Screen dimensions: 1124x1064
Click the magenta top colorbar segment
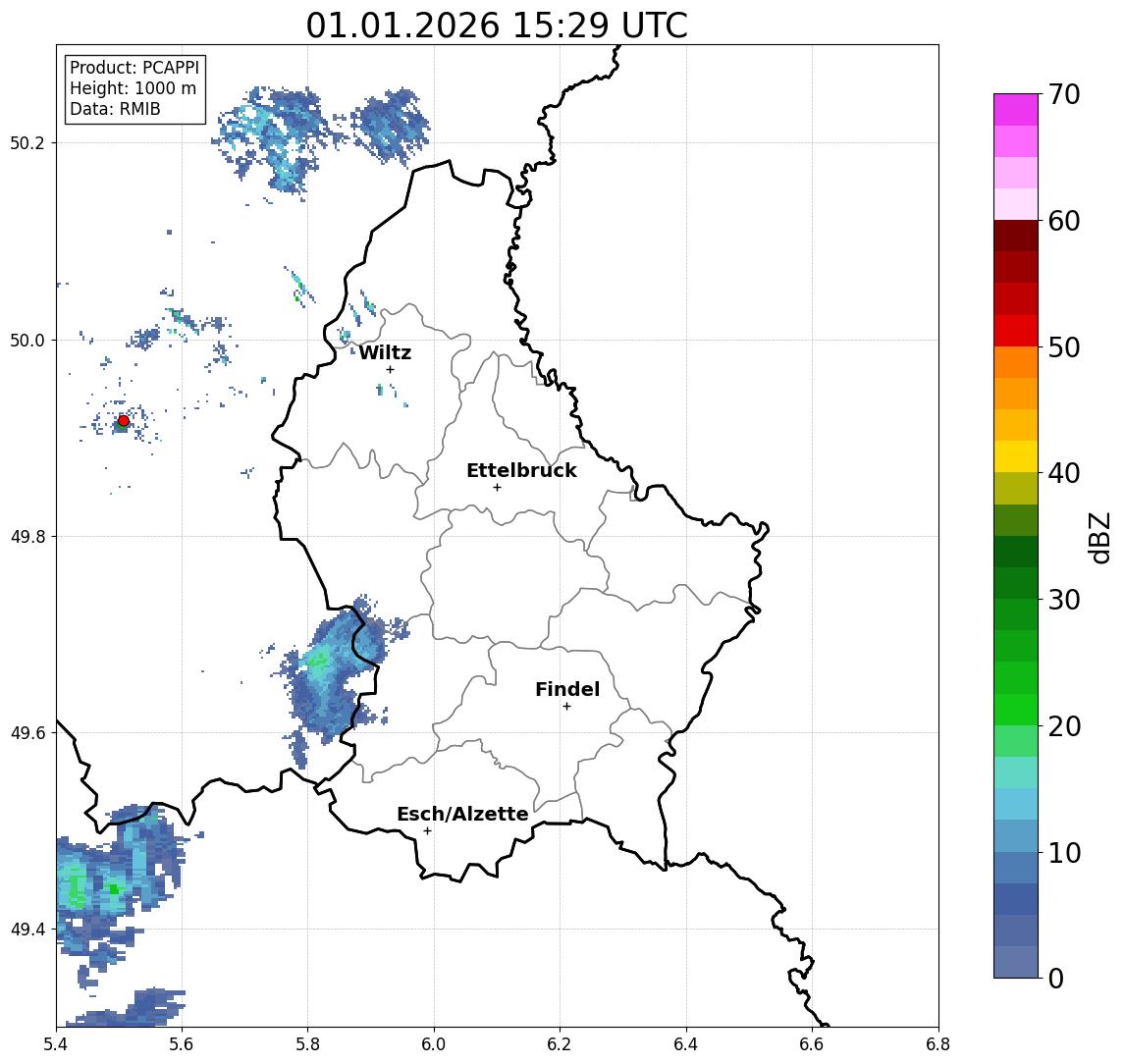click(1016, 110)
